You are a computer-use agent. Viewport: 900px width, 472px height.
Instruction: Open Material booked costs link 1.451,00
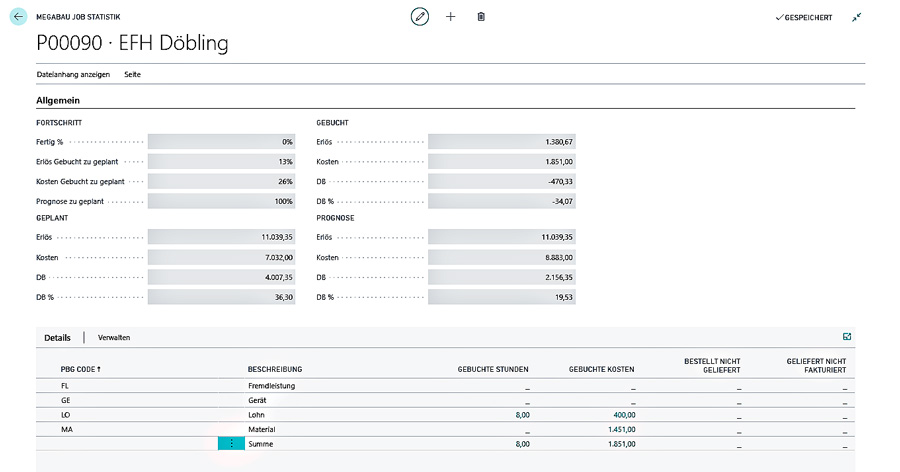[622, 429]
